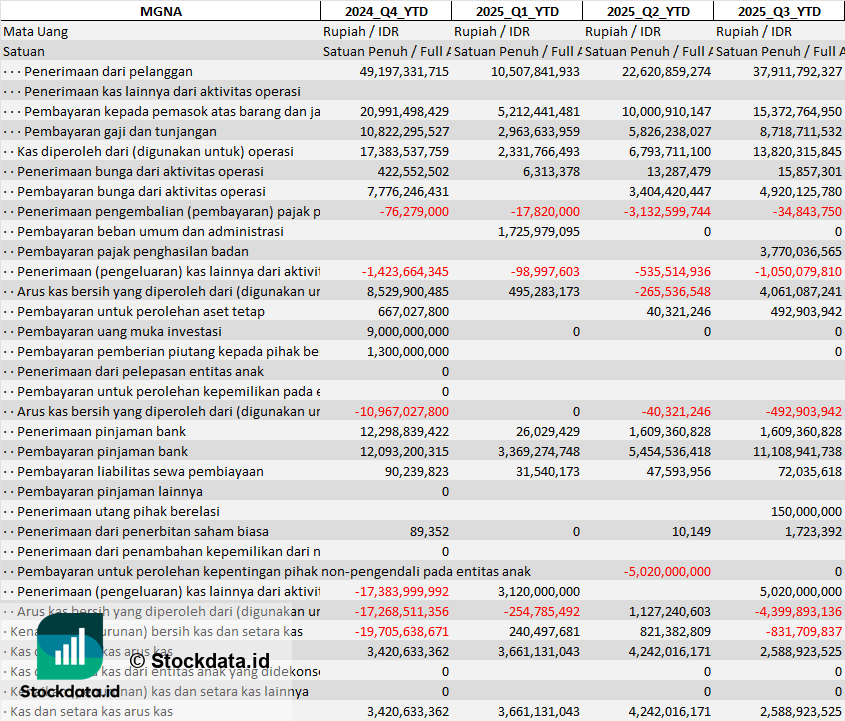Image resolution: width=845 pixels, height=721 pixels.
Task: Select the 2024_Q4_YTD column header
Action: click(385, 11)
